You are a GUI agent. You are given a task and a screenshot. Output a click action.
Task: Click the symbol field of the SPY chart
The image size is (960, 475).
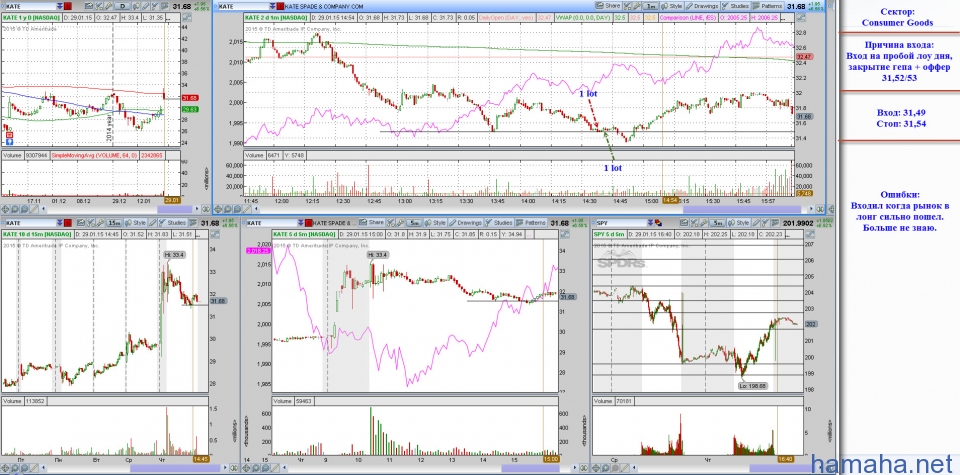click(x=621, y=223)
